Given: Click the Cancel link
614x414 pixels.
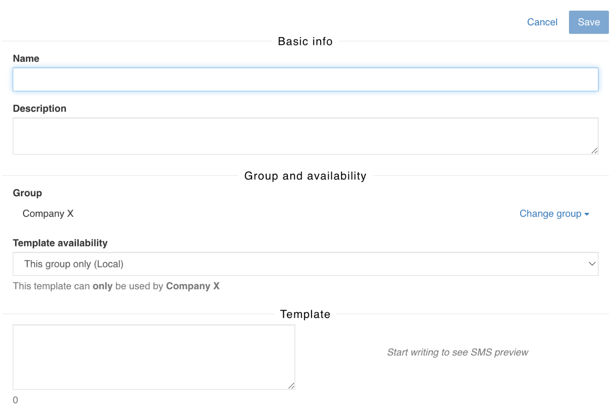Looking at the screenshot, I should (542, 22).
